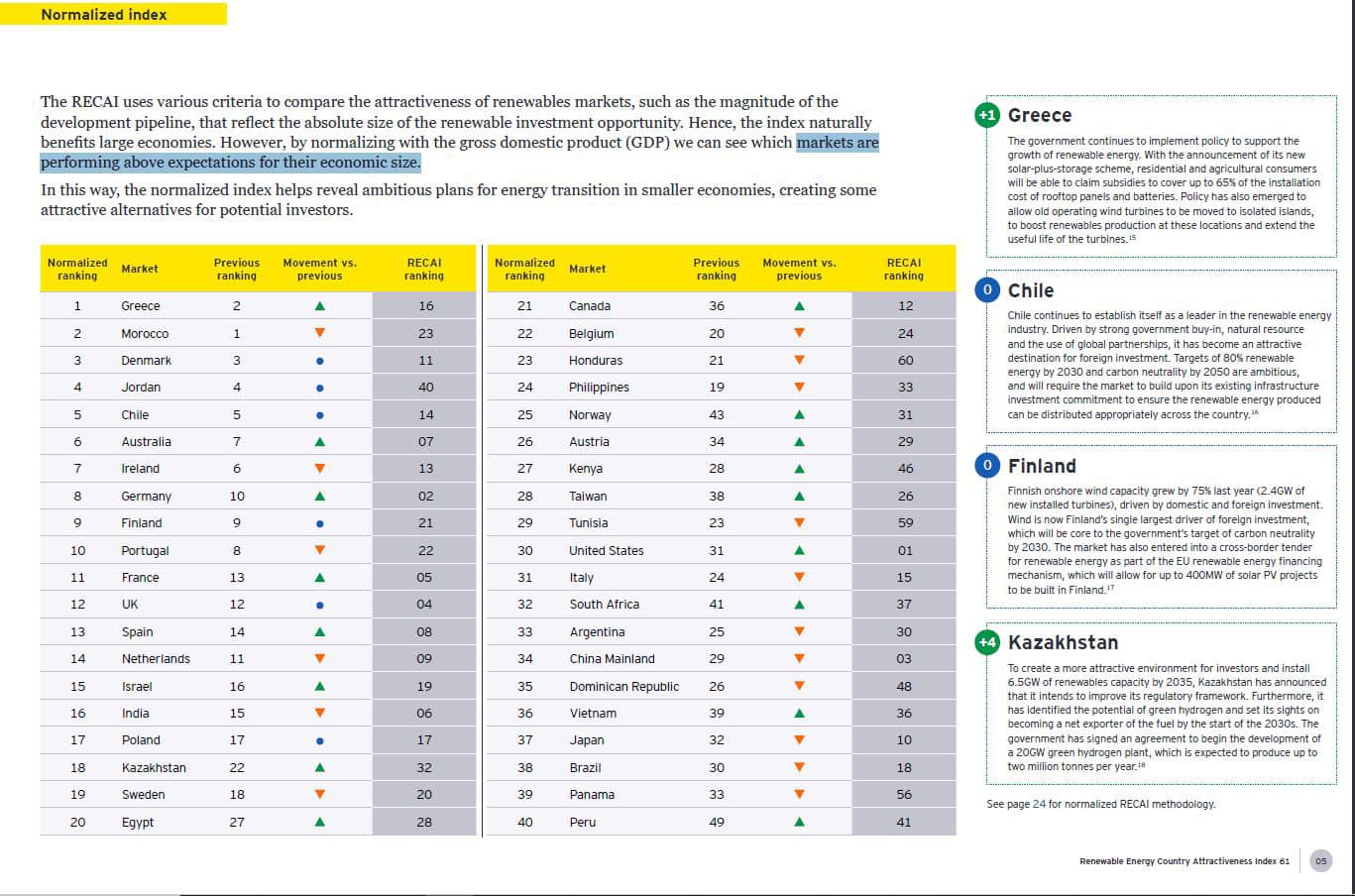Click the blue 0 badge beside Chile heading
The height and width of the screenshot is (896, 1355).
pos(987,290)
